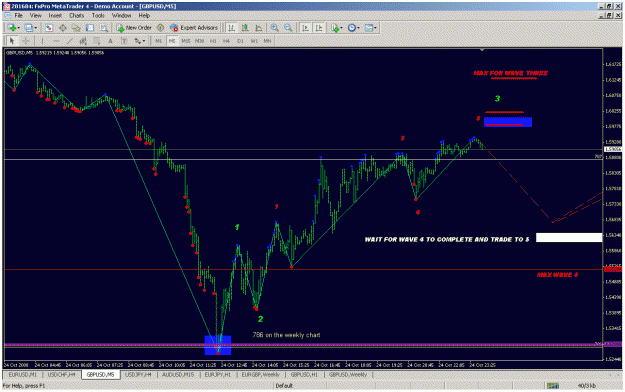The height and width of the screenshot is (392, 625).
Task: Switch to M15 timeframe
Action: tap(186, 41)
